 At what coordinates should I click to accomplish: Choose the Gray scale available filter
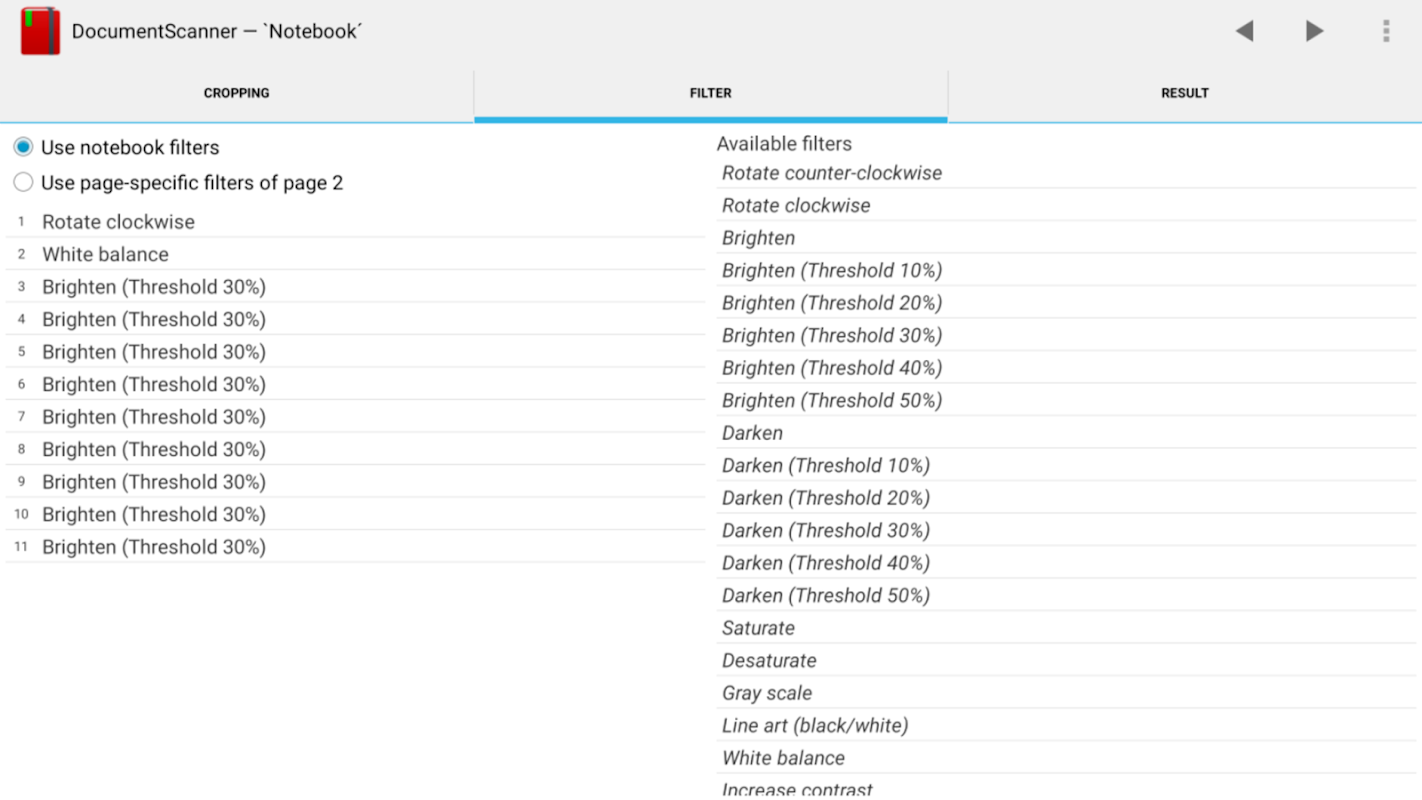767,693
